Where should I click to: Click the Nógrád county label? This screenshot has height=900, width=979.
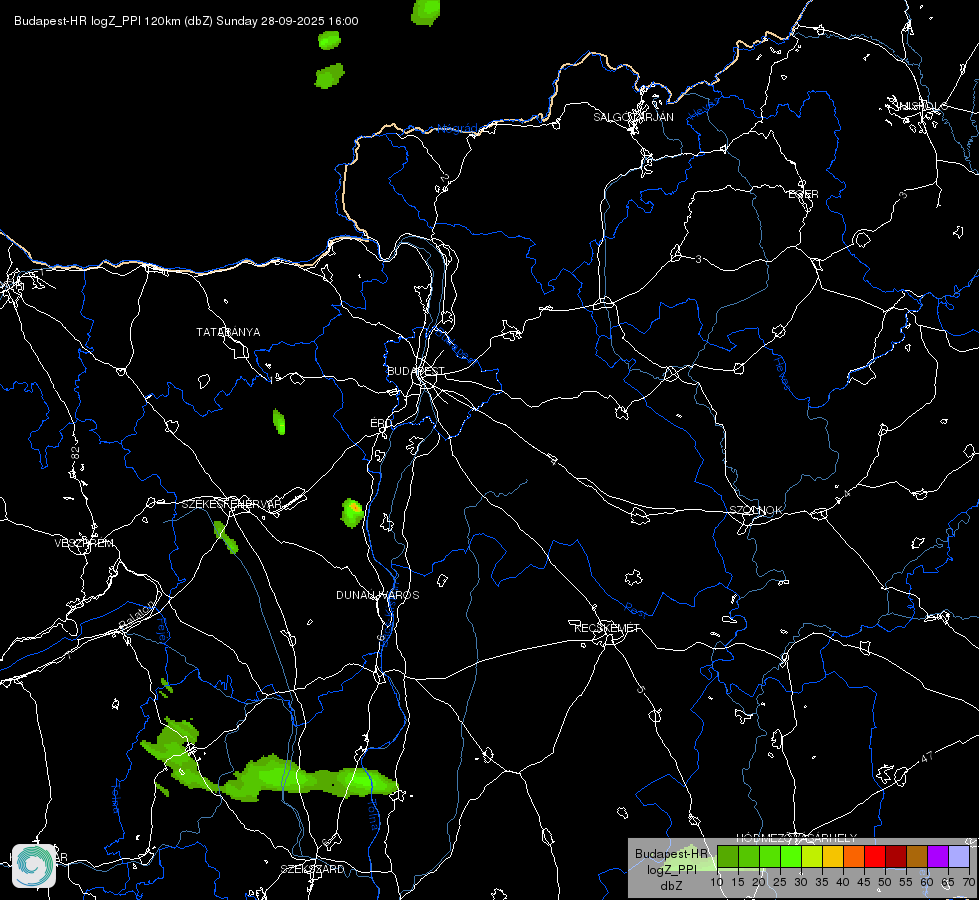tap(457, 129)
